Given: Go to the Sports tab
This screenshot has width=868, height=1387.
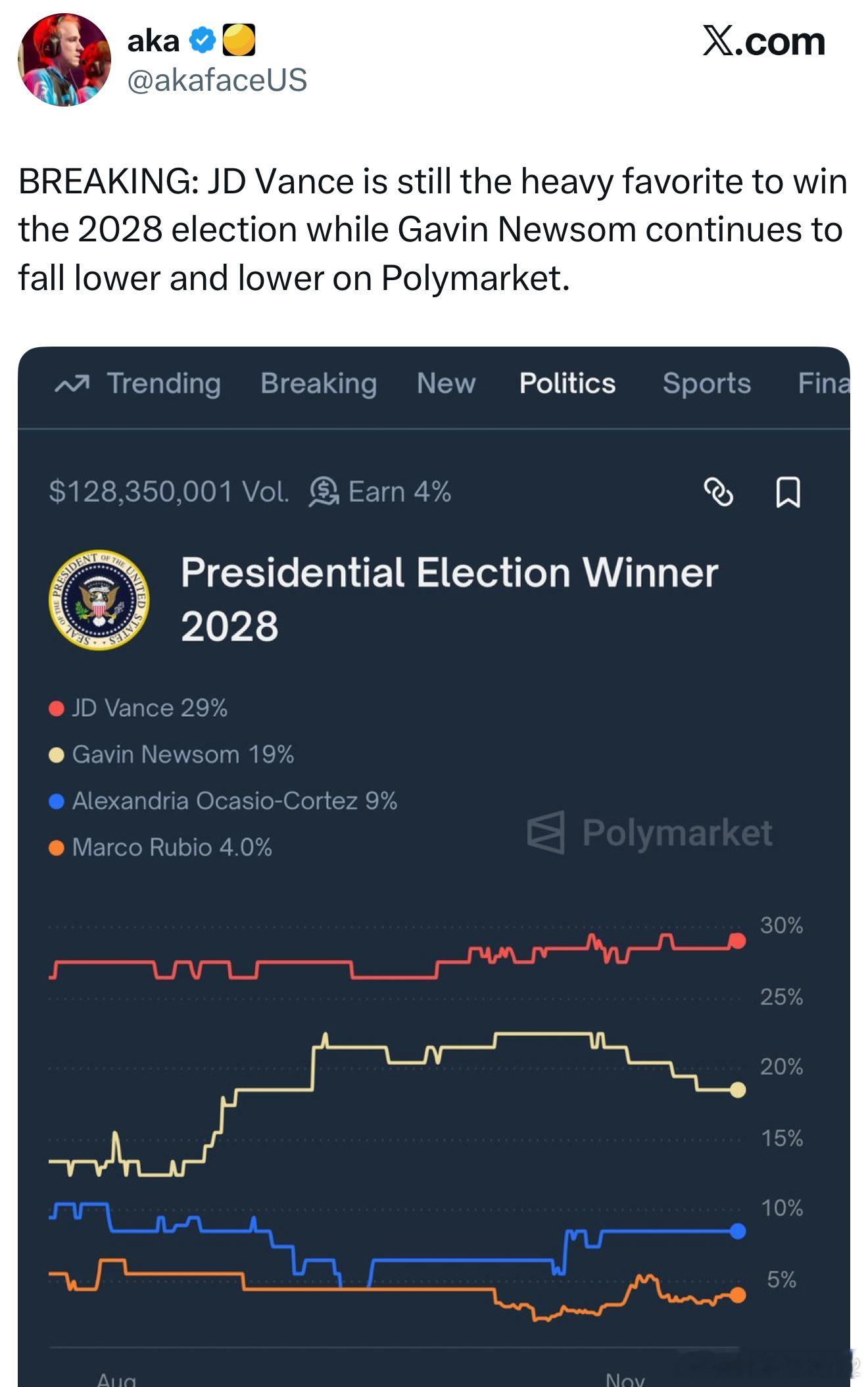Looking at the screenshot, I should click(706, 383).
